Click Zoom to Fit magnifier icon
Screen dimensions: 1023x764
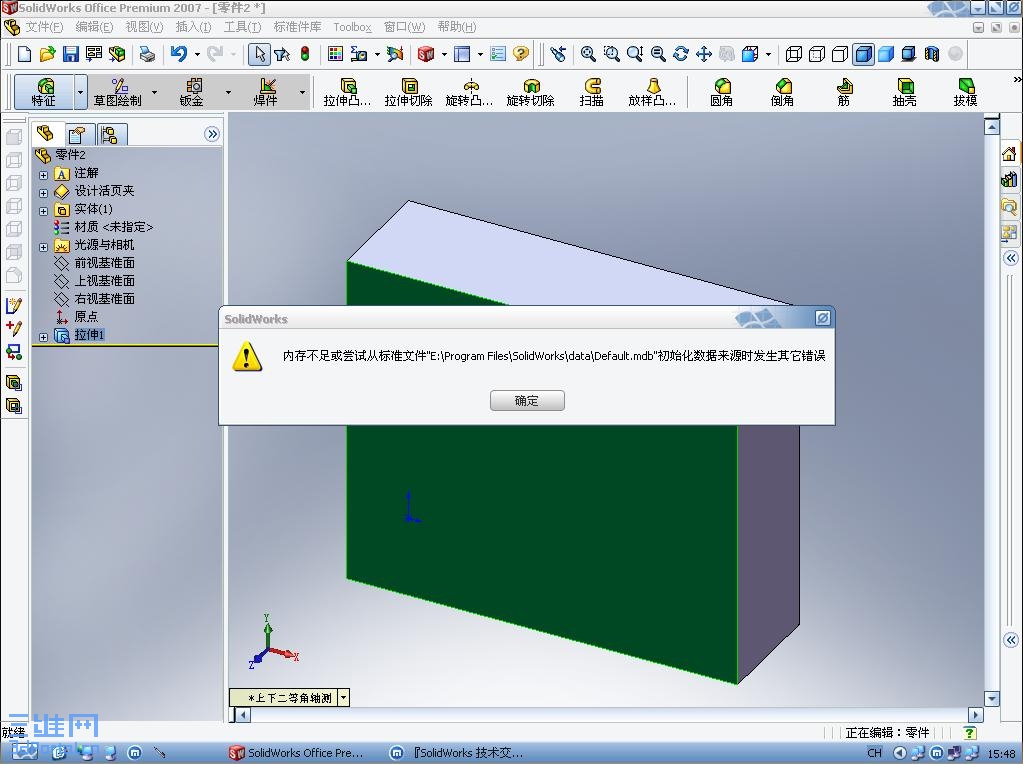(588, 54)
